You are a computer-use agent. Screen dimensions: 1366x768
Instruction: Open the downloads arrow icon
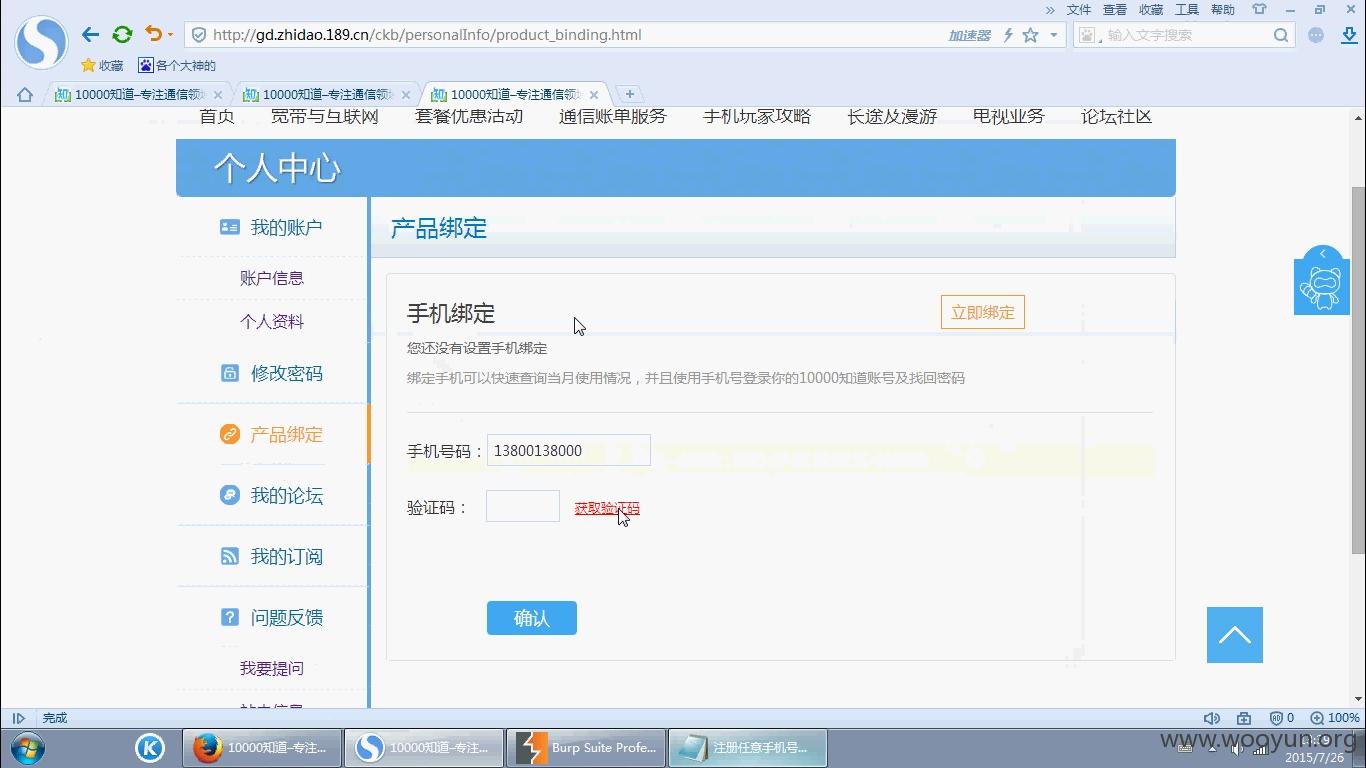pos(1349,35)
